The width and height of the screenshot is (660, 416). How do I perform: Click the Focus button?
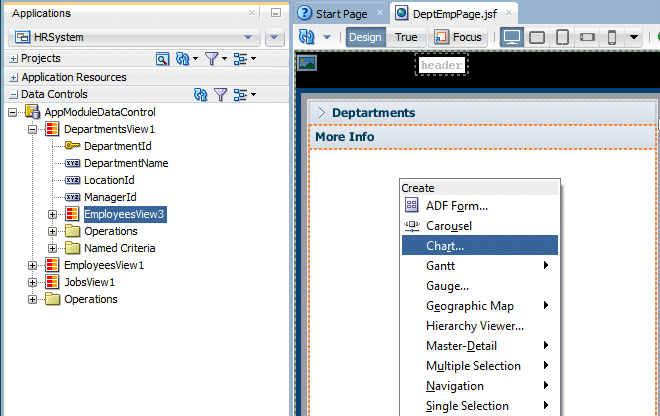point(458,37)
